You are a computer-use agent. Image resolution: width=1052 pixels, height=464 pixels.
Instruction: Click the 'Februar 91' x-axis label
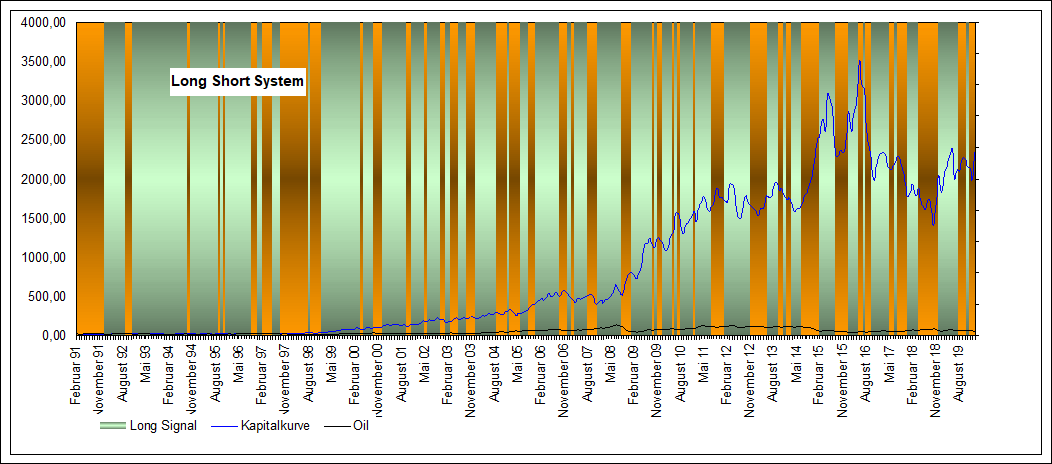pos(76,375)
